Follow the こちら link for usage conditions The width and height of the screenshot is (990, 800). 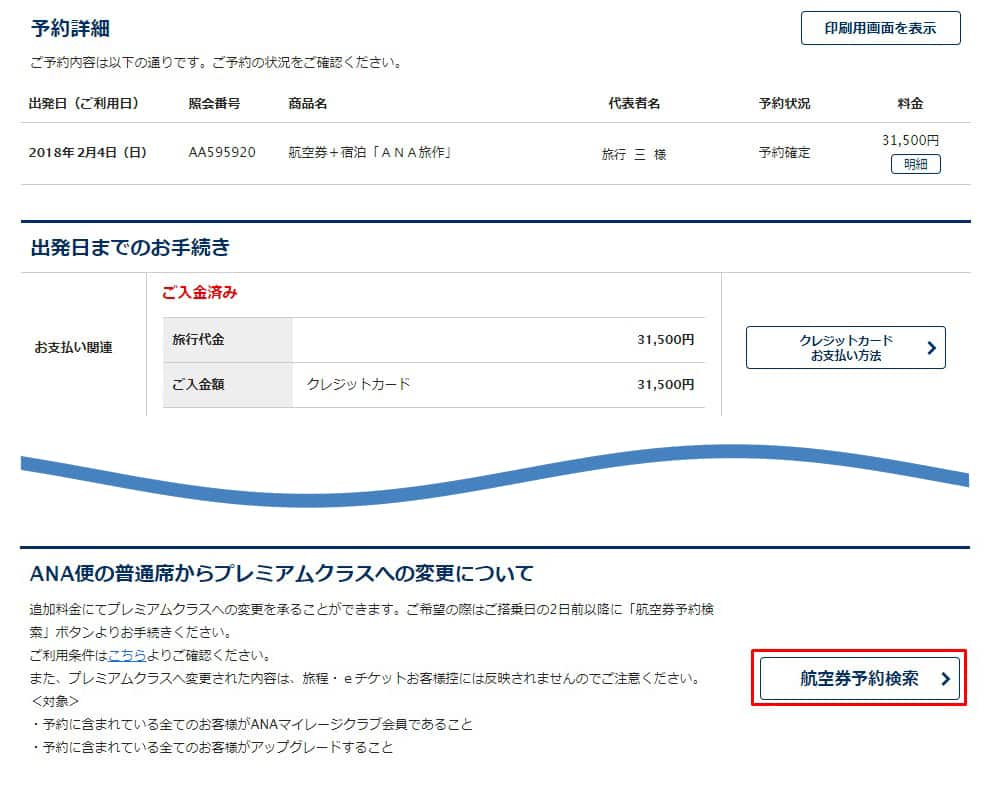point(127,656)
